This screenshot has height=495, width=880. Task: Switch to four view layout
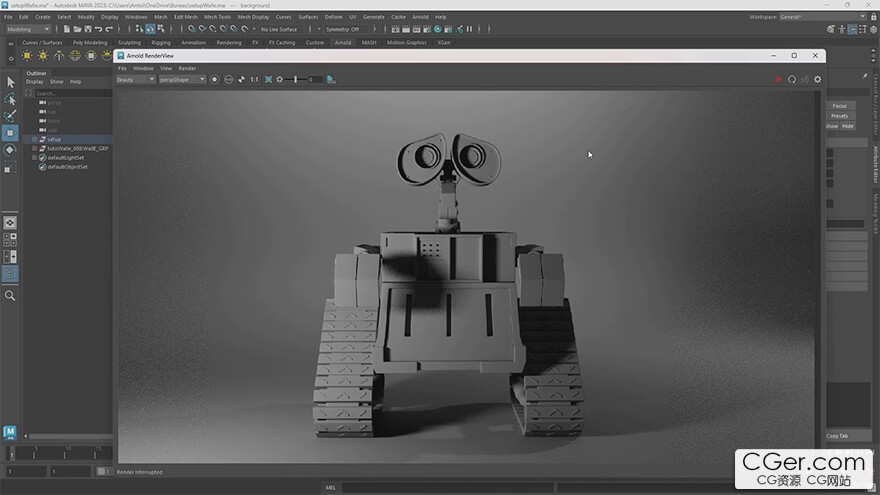[10, 240]
